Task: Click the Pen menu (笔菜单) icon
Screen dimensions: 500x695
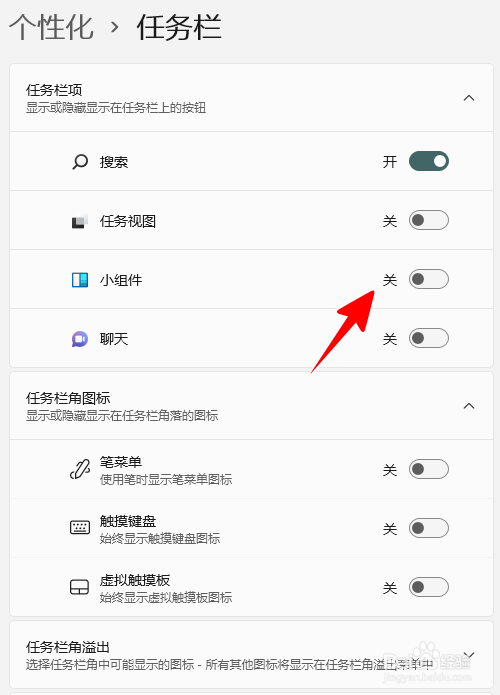Action: coord(80,469)
